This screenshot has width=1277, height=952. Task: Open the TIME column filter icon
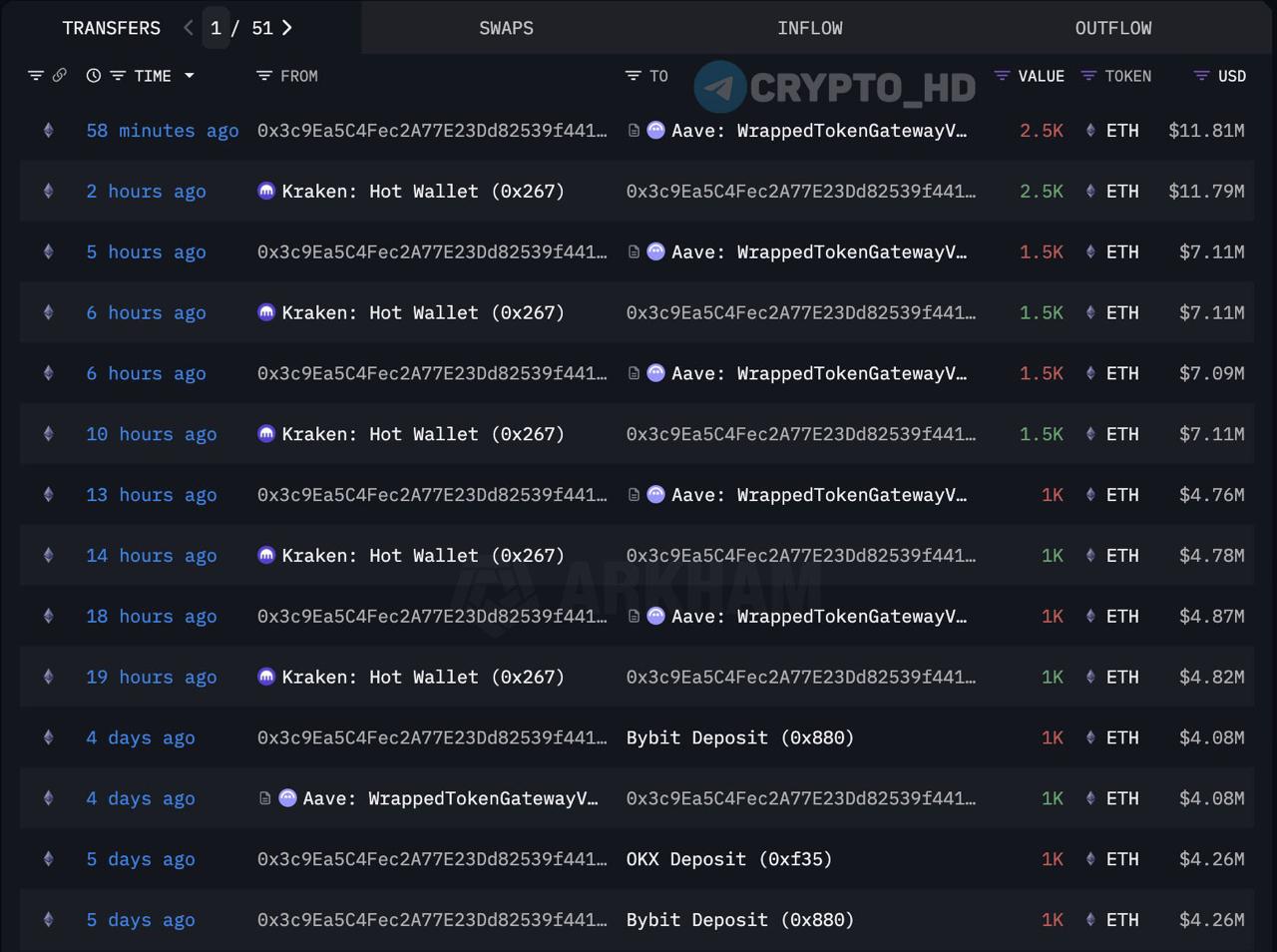[x=118, y=76]
